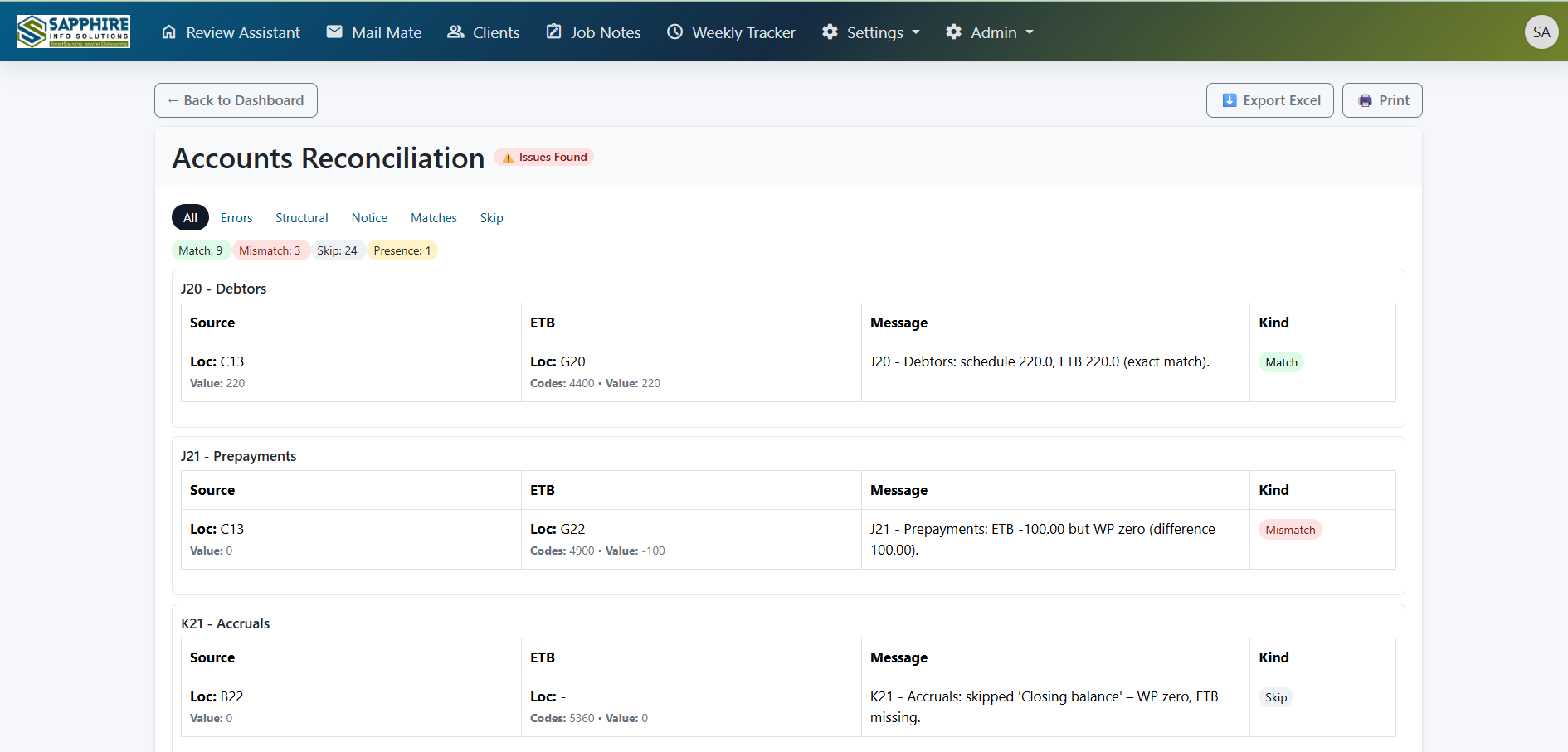Viewport: 1568px width, 752px height.
Task: Click the Source Value: 220 text
Action: click(217, 383)
